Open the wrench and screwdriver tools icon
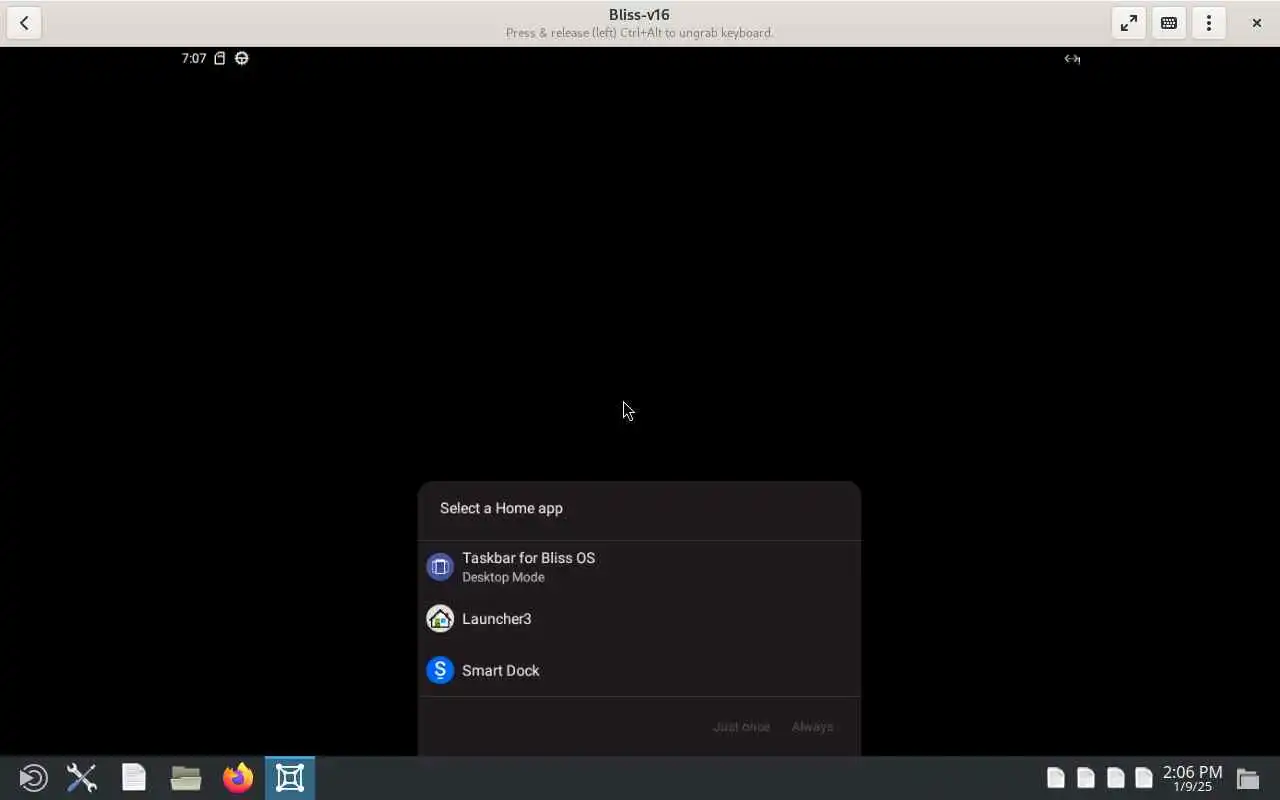The width and height of the screenshot is (1280, 800). point(82,778)
